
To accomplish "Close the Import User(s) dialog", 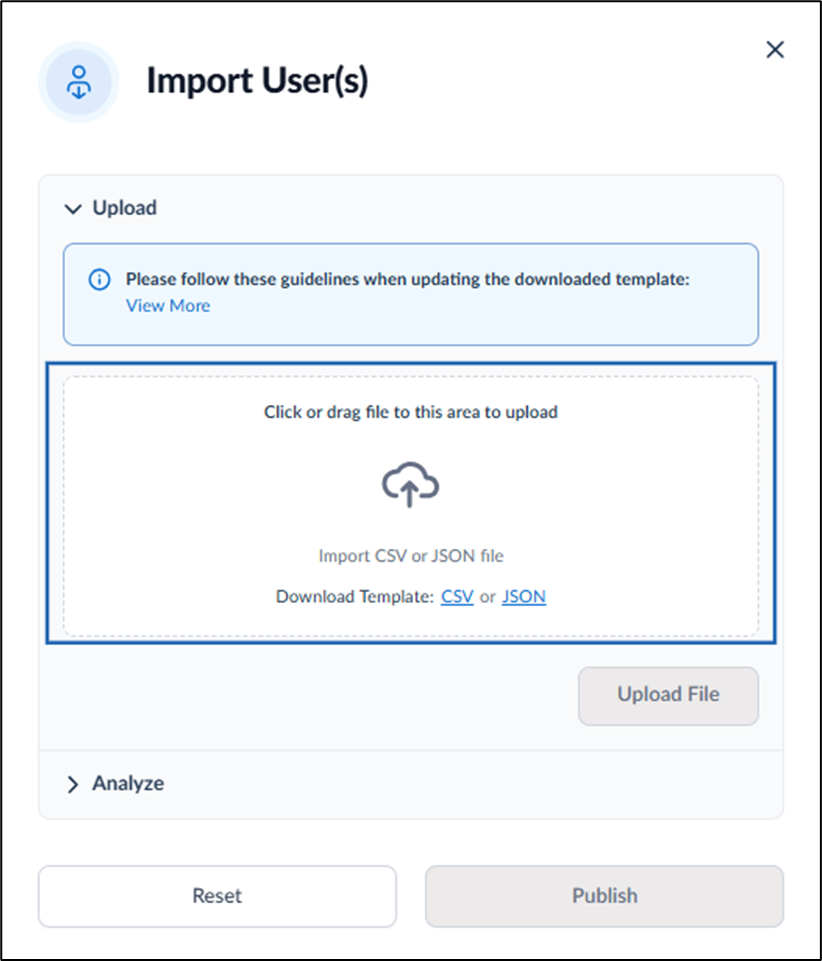I will click(x=775, y=50).
